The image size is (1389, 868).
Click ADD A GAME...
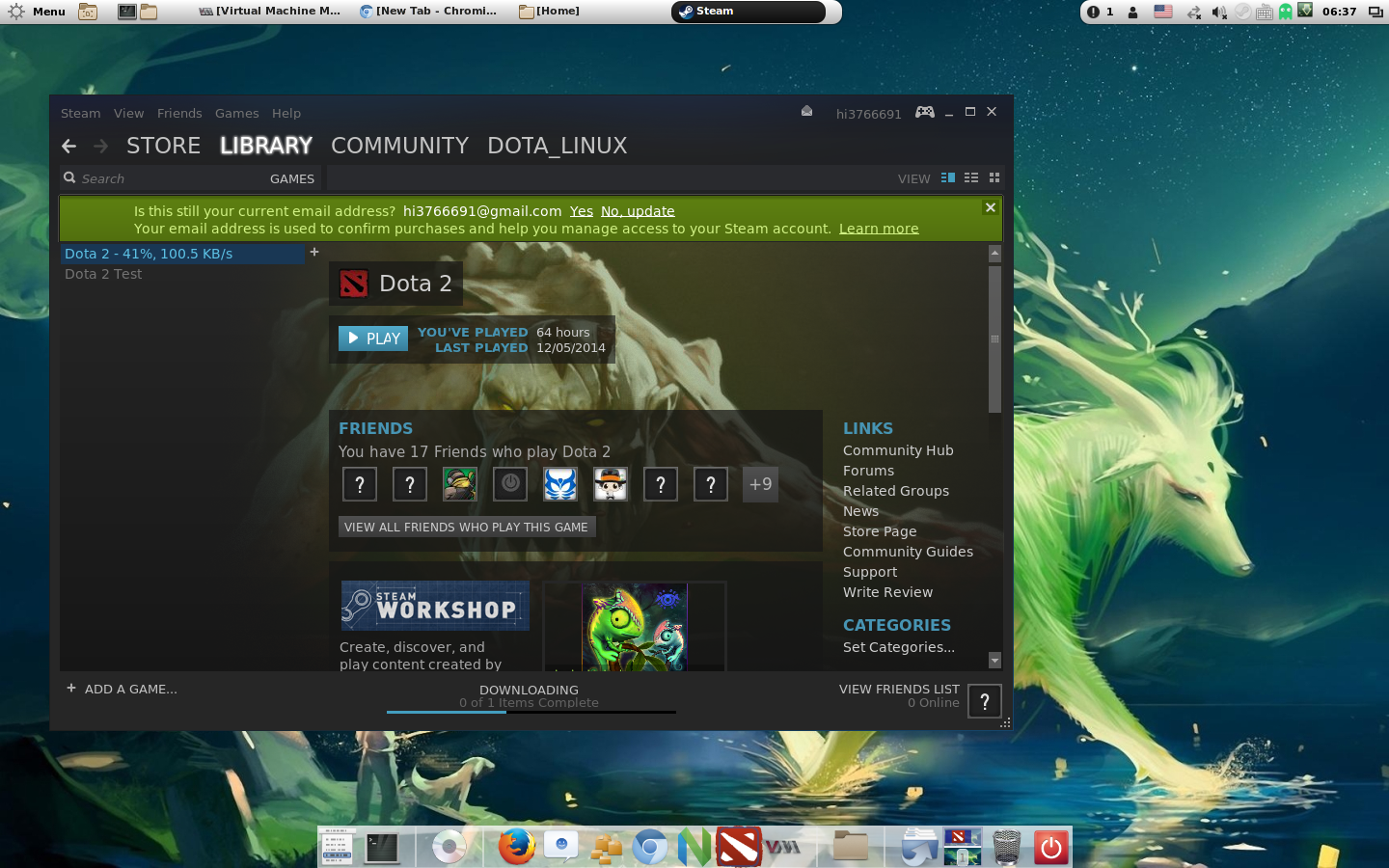point(131,689)
